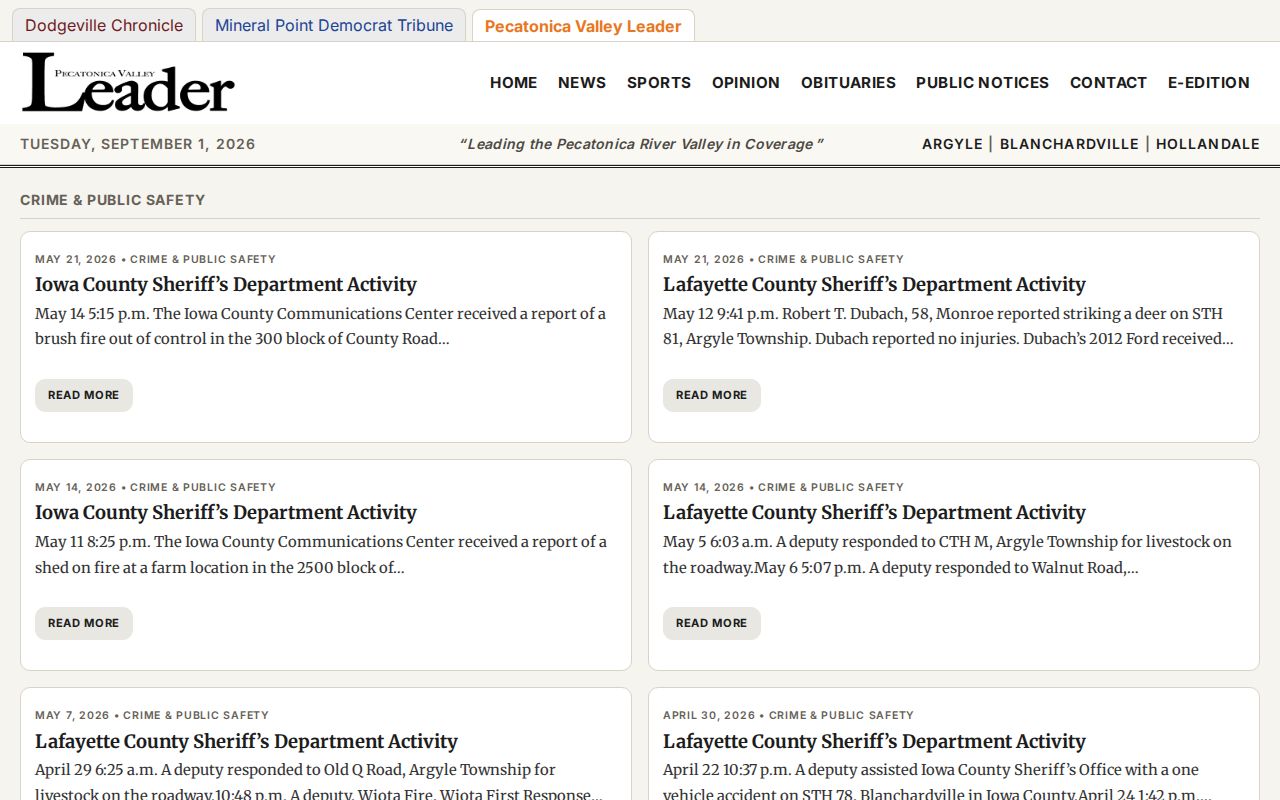Click the tagline "Leading the Pecatonica River Valley in Coverage"
The height and width of the screenshot is (800, 1280).
pyautogui.click(x=641, y=144)
